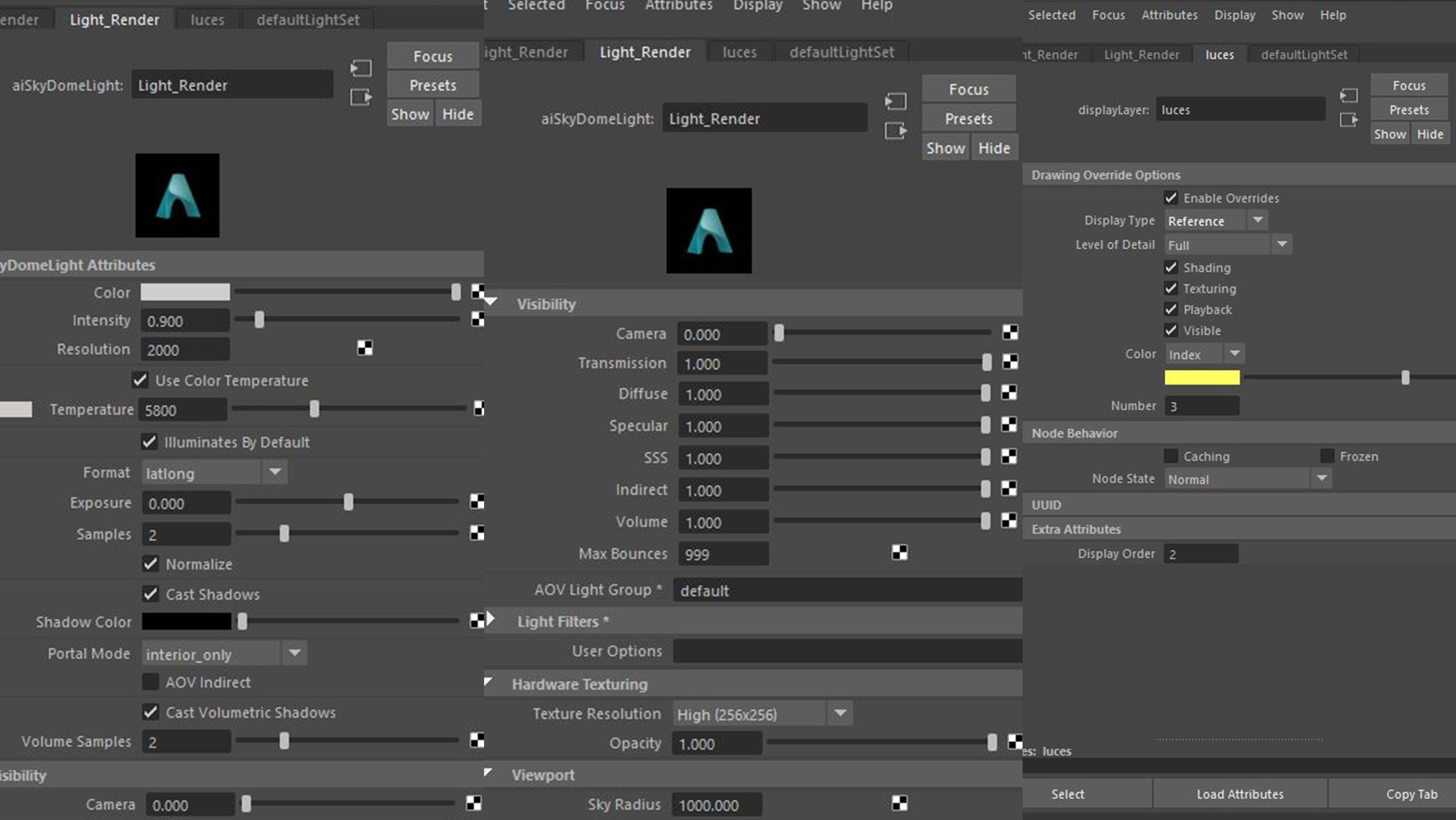This screenshot has width=1456, height=820.
Task: Click the Temperature slider handle
Action: click(315, 408)
